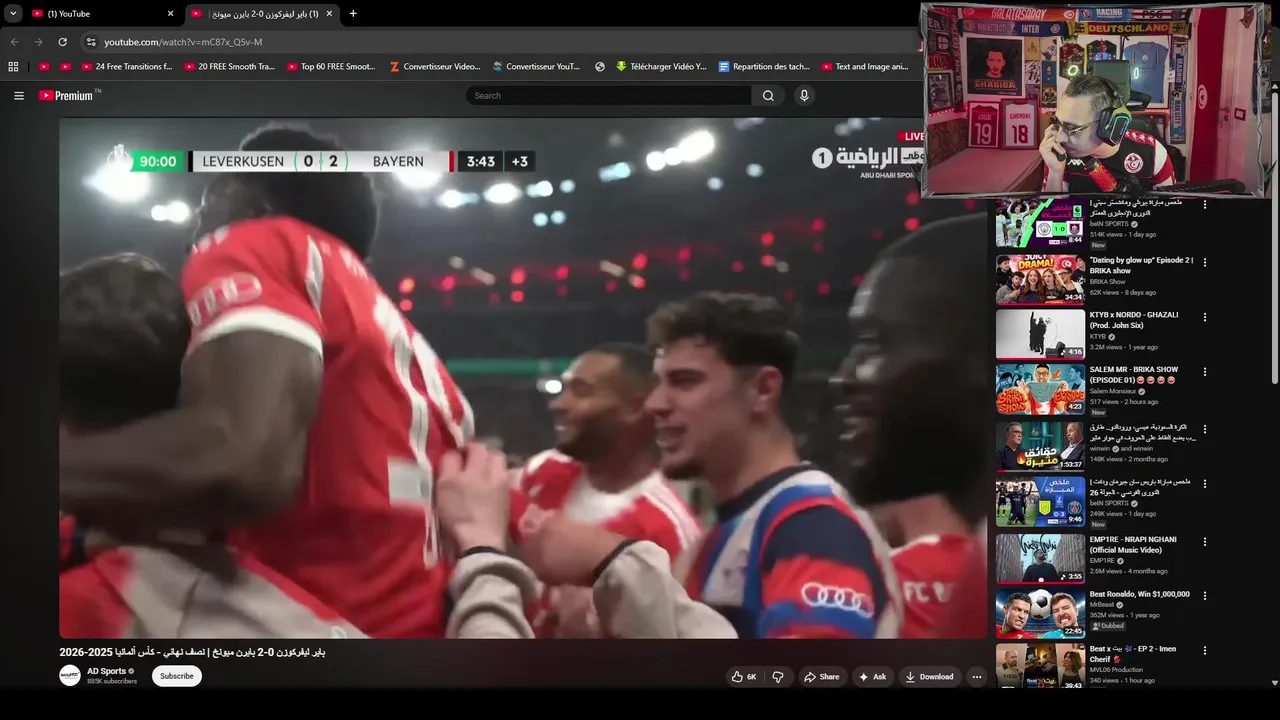1280x720 pixels.
Task: Open a new browser tab
Action: 353,14
